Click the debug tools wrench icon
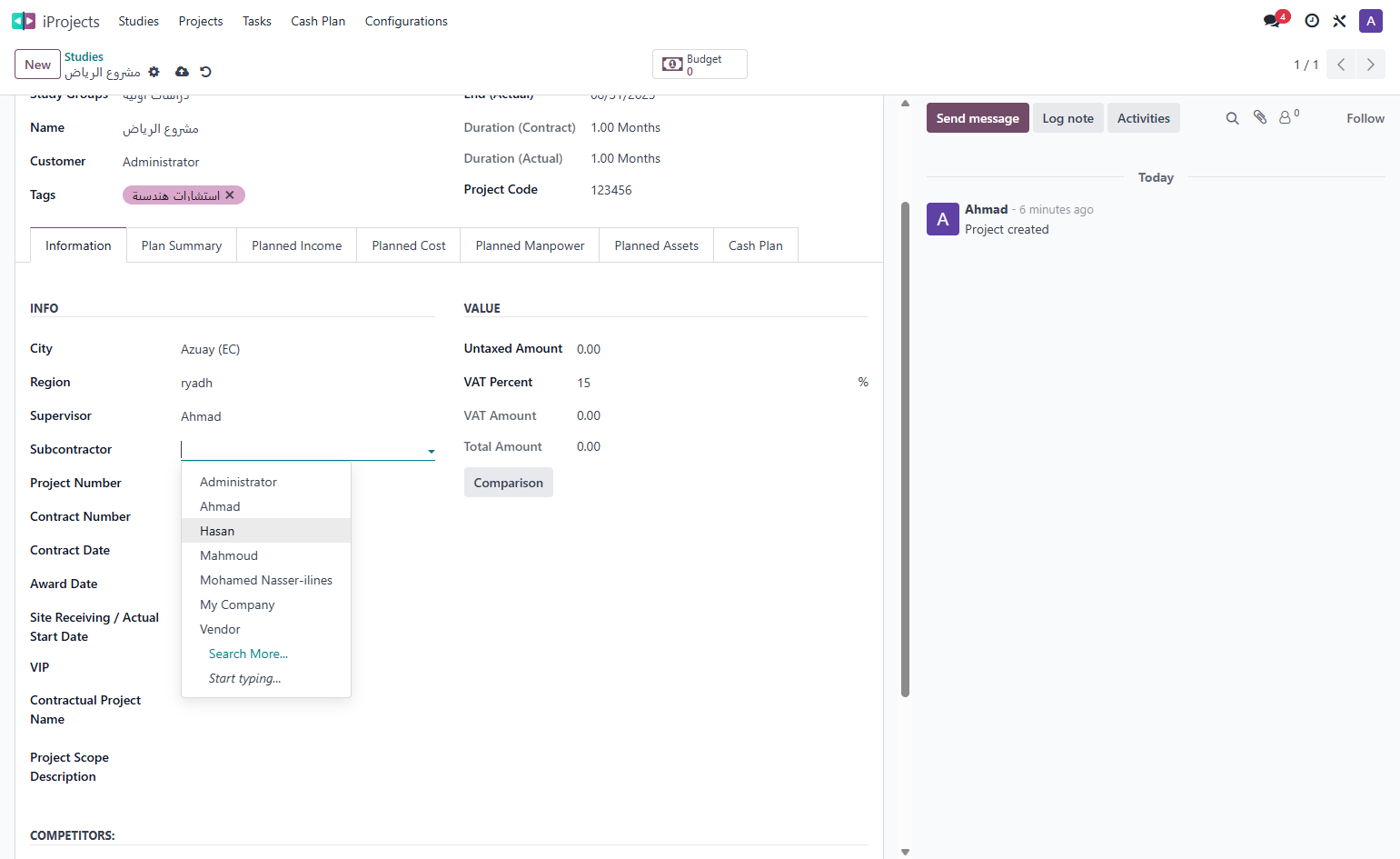This screenshot has width=1400, height=859. click(1339, 21)
